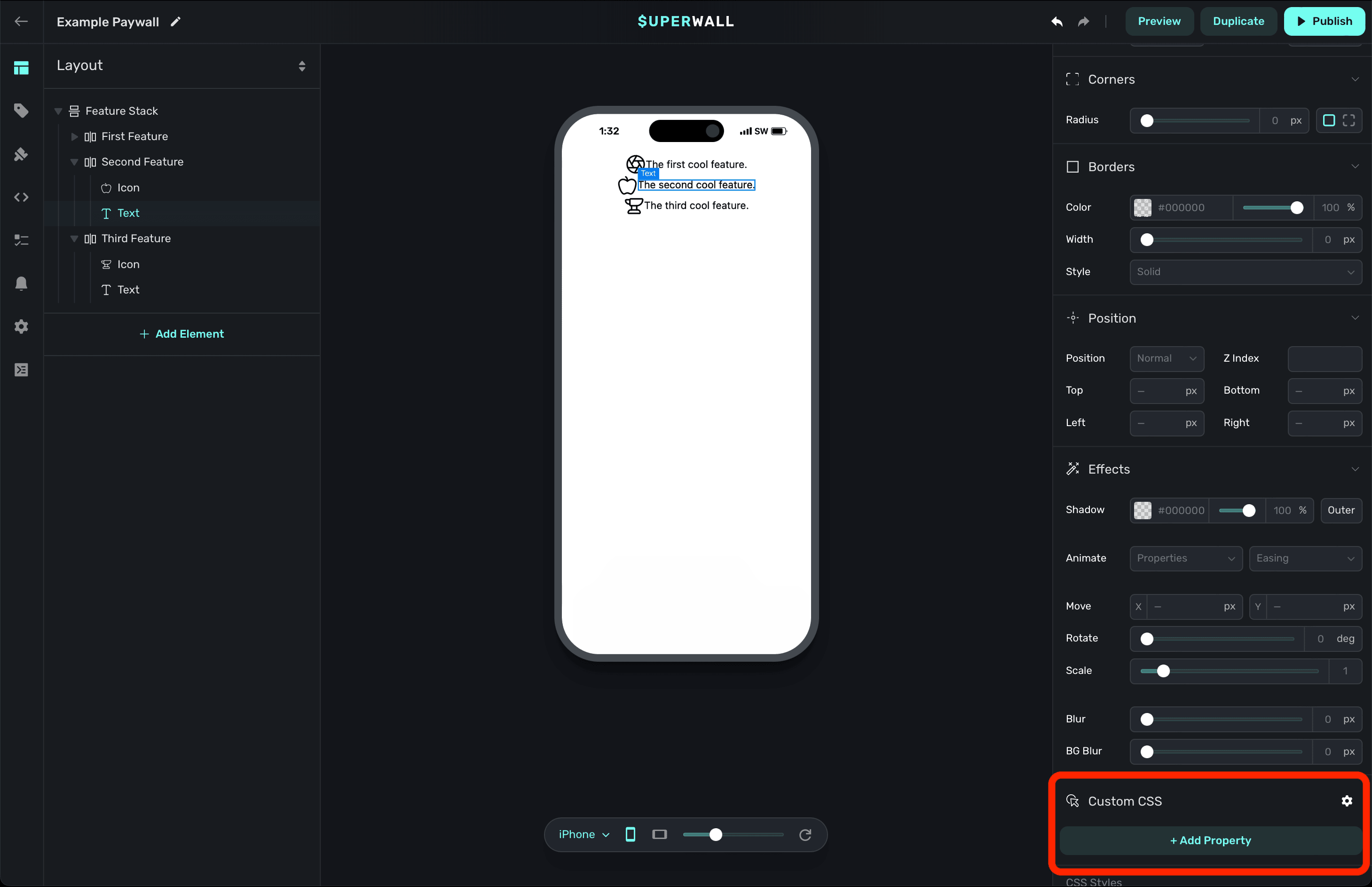The image size is (1372, 887).
Task: Click pencil icon to rename Example Paywall
Action: pyautogui.click(x=175, y=21)
